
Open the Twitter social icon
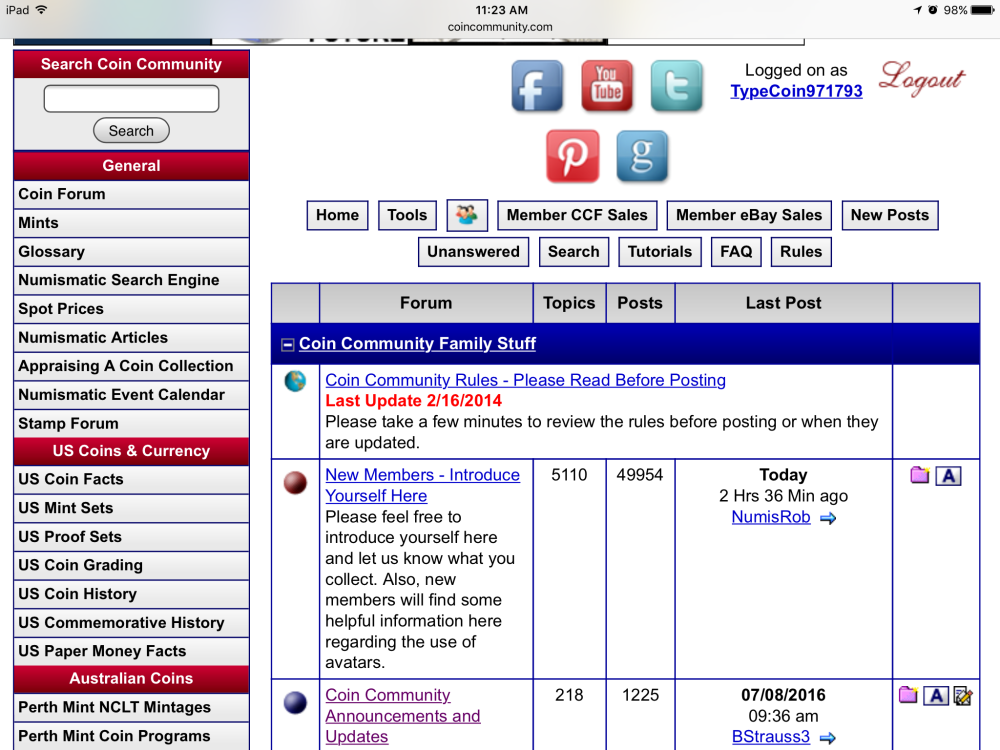point(677,86)
